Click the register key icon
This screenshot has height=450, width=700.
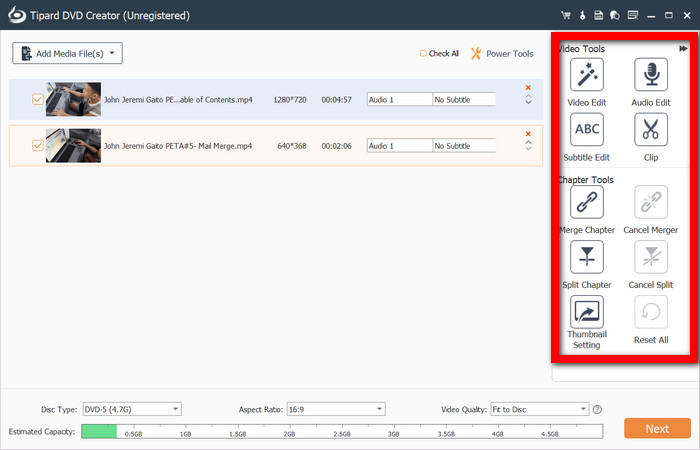pos(582,15)
